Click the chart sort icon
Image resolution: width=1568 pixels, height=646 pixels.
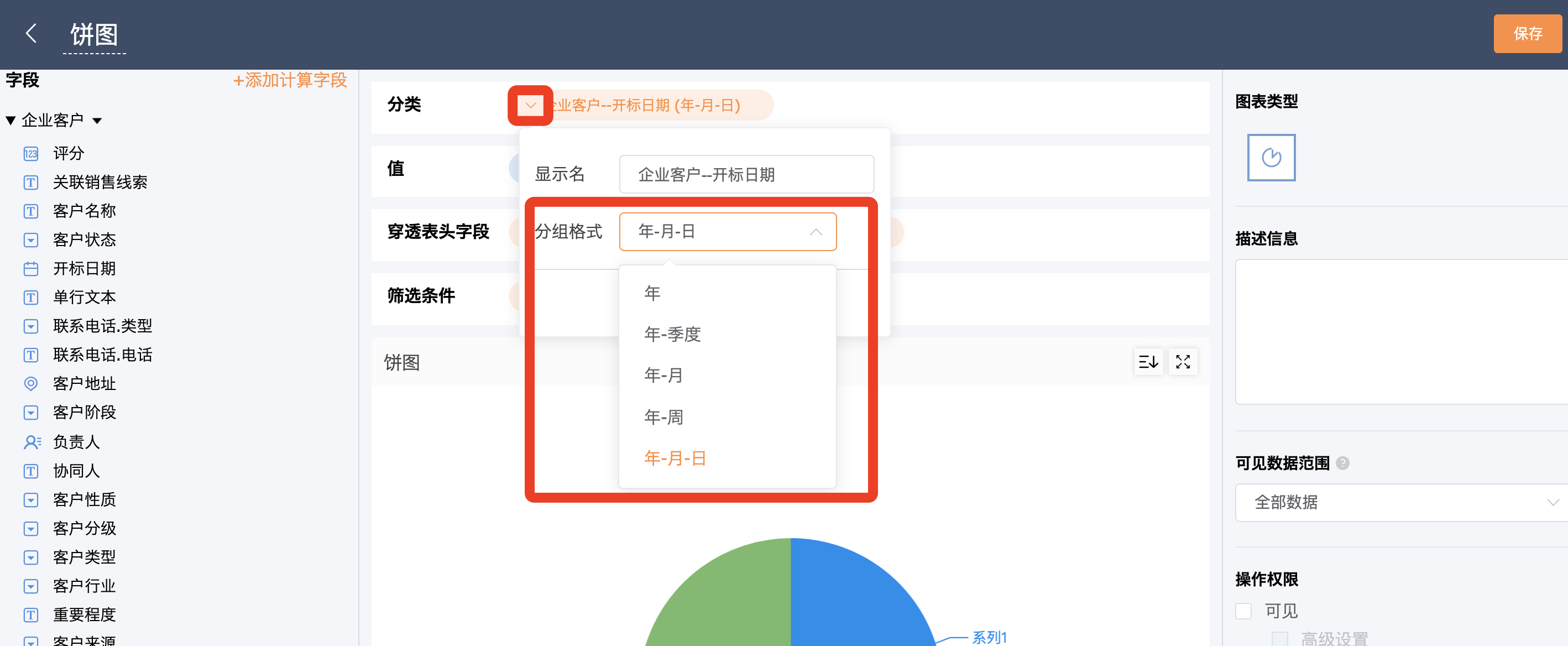tap(1148, 362)
